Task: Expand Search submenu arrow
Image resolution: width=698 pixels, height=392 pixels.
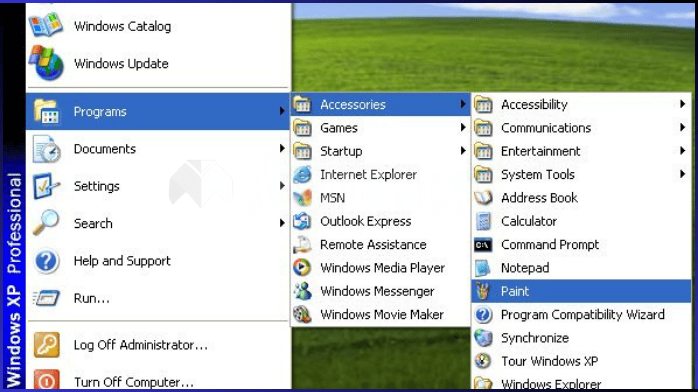Action: 282,223
